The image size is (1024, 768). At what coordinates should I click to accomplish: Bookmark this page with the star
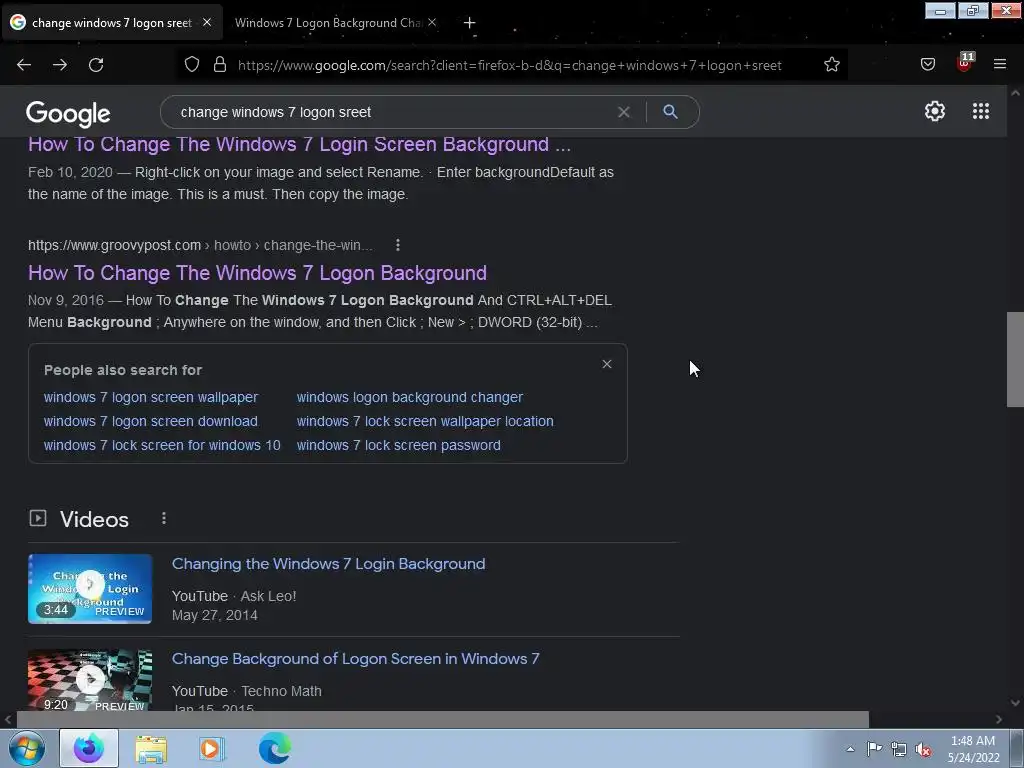click(x=831, y=65)
